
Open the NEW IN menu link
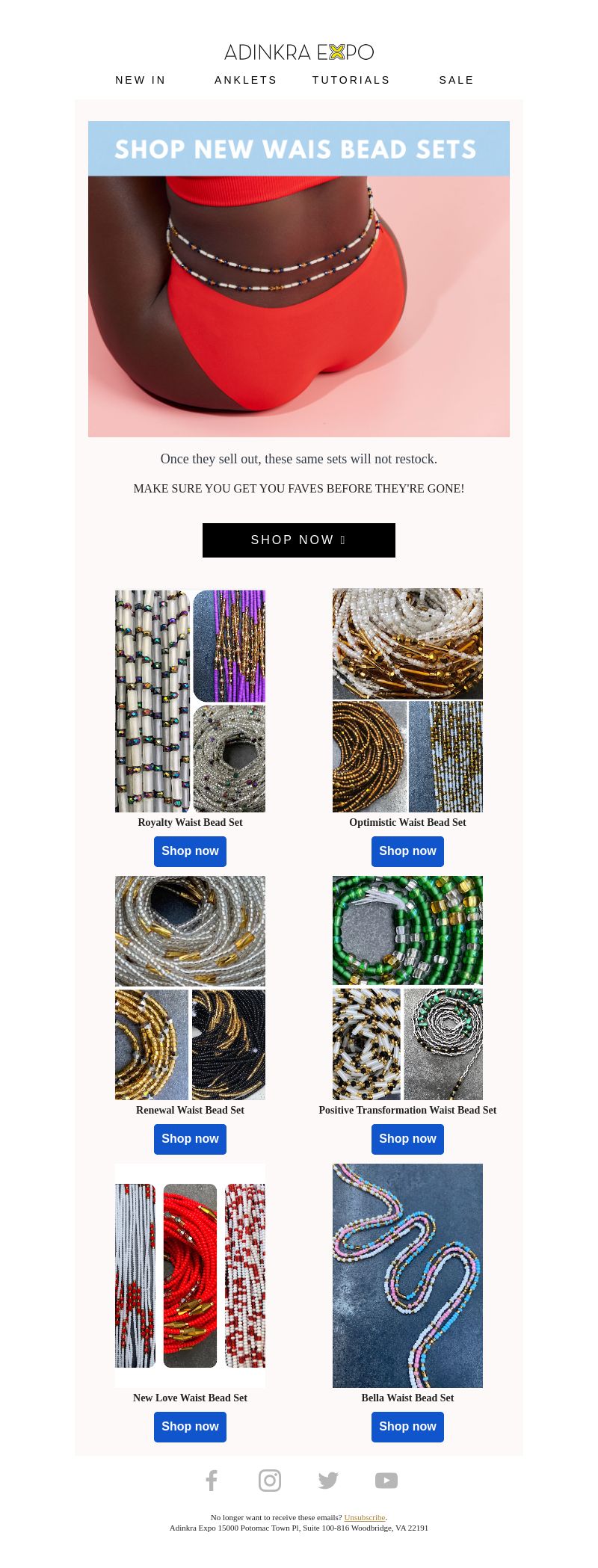click(x=141, y=80)
